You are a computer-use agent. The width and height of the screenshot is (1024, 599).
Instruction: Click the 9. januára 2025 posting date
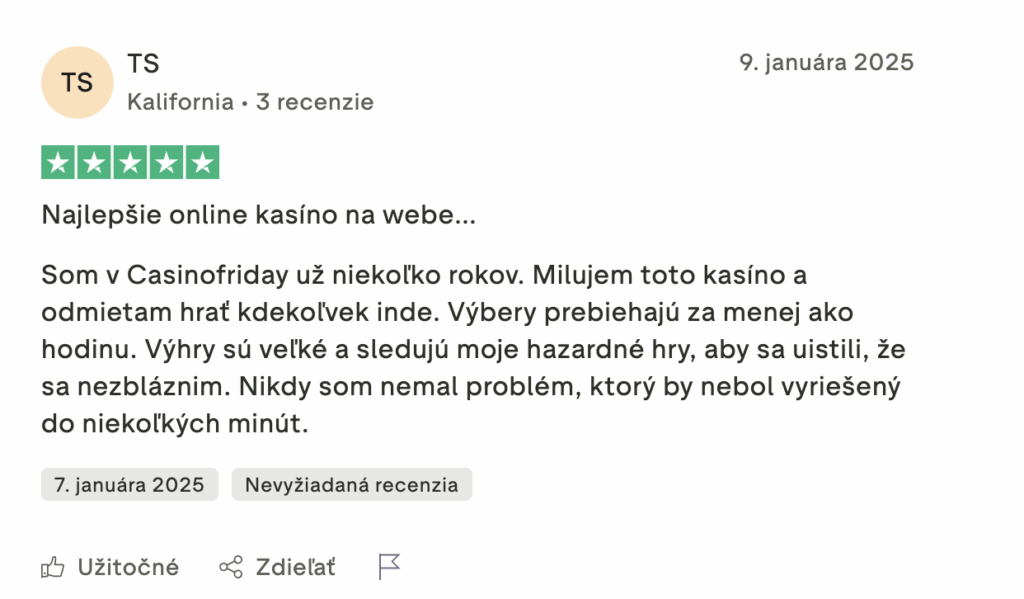coord(826,63)
